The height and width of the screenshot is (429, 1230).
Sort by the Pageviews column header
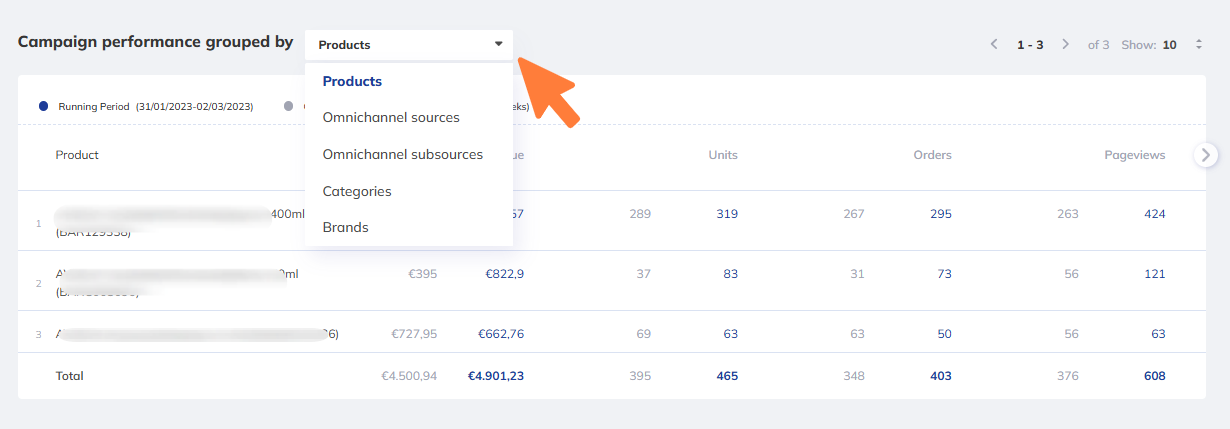coord(1134,155)
